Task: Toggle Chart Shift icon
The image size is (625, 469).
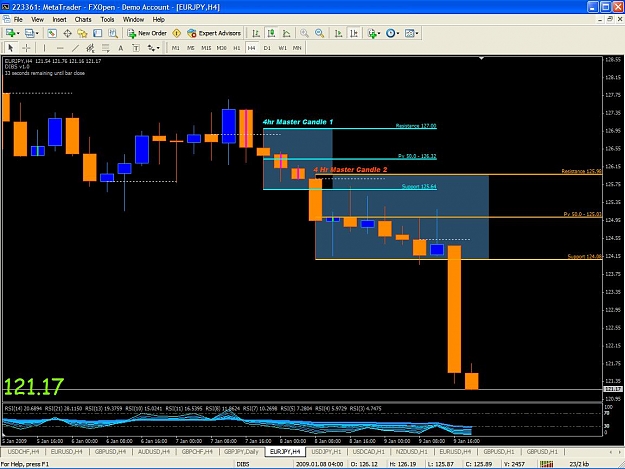Action: (x=354, y=33)
